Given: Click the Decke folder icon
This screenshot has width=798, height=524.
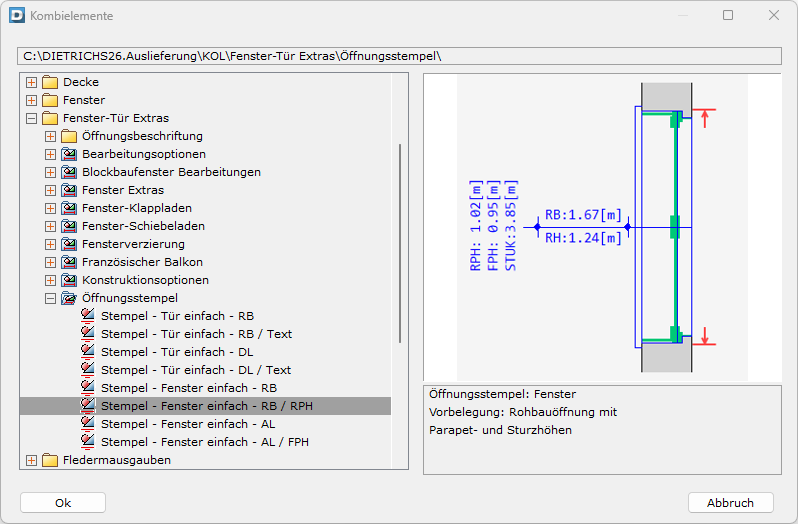Looking at the screenshot, I should (50, 82).
